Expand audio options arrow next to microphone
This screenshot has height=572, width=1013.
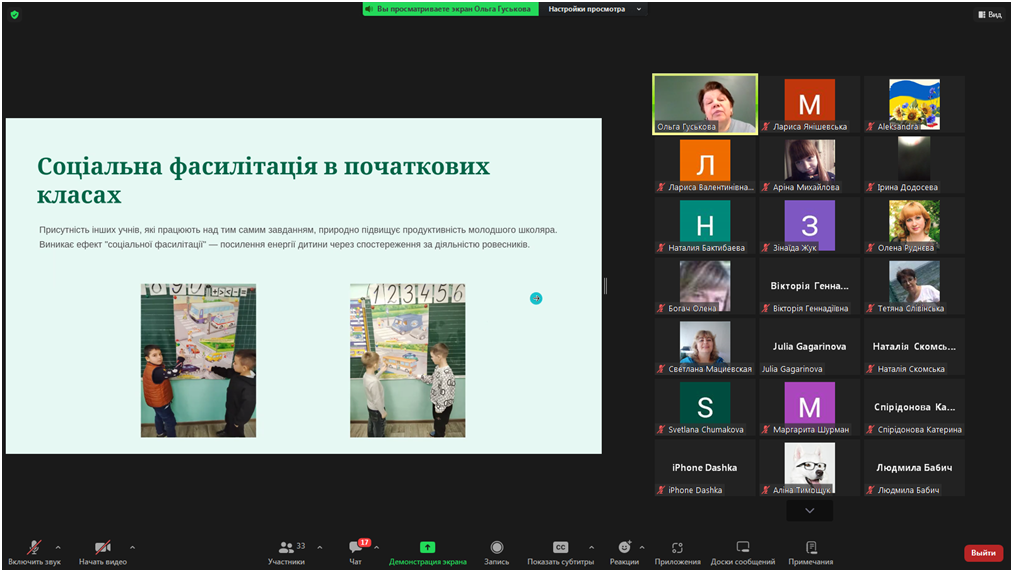coord(58,547)
